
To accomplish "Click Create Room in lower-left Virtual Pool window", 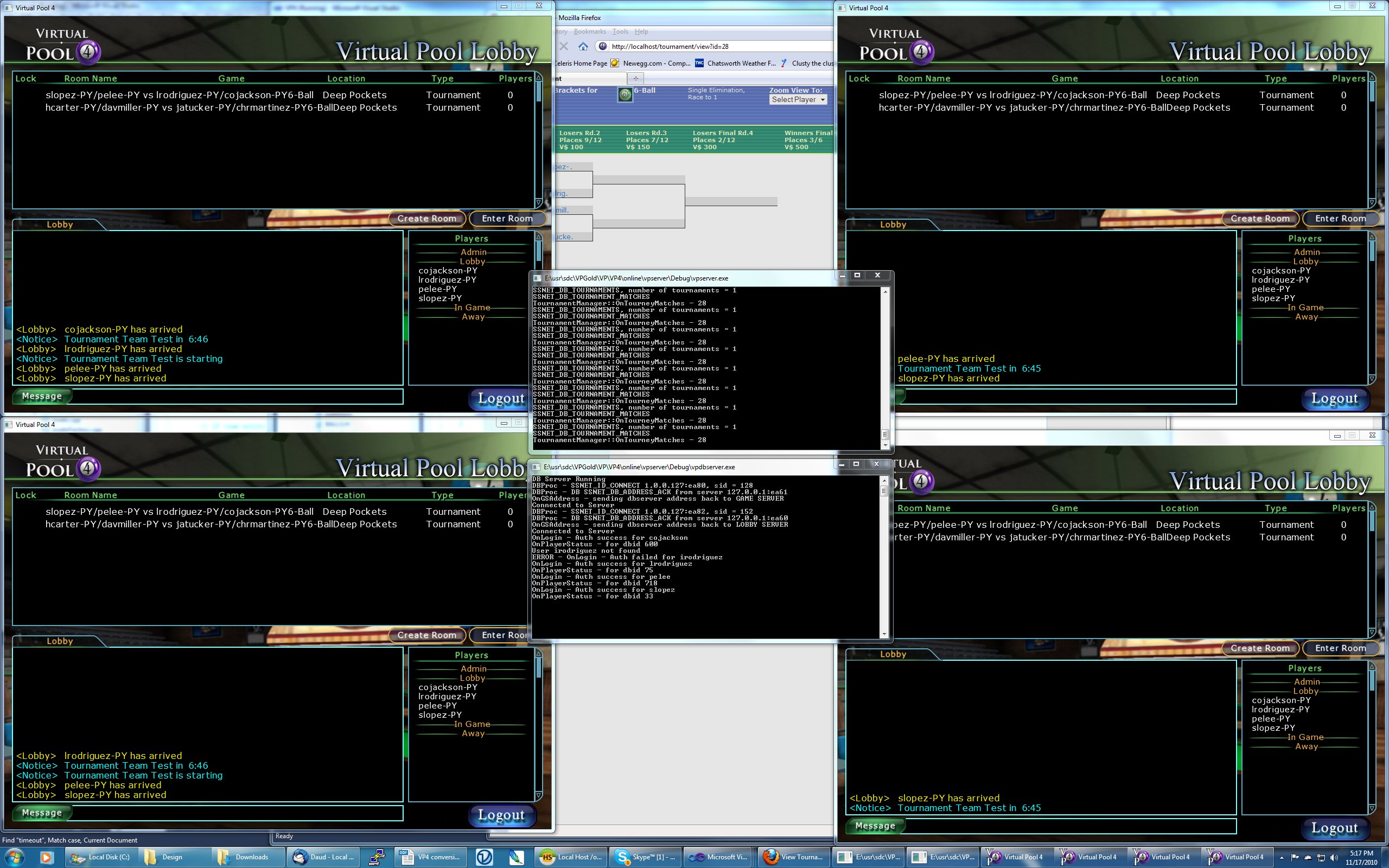I will pyautogui.click(x=426, y=635).
